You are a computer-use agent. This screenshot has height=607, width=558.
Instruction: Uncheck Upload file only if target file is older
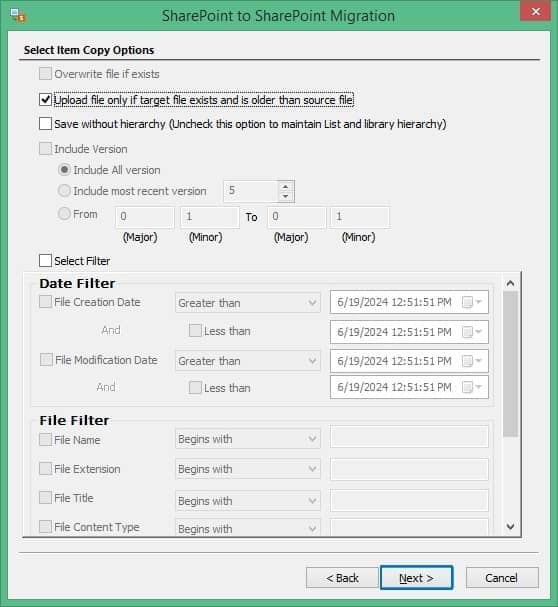tap(45, 99)
